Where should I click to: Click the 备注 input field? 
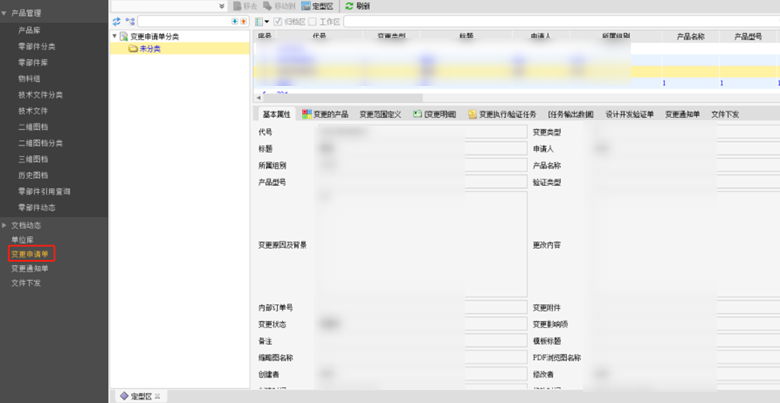tap(421, 341)
